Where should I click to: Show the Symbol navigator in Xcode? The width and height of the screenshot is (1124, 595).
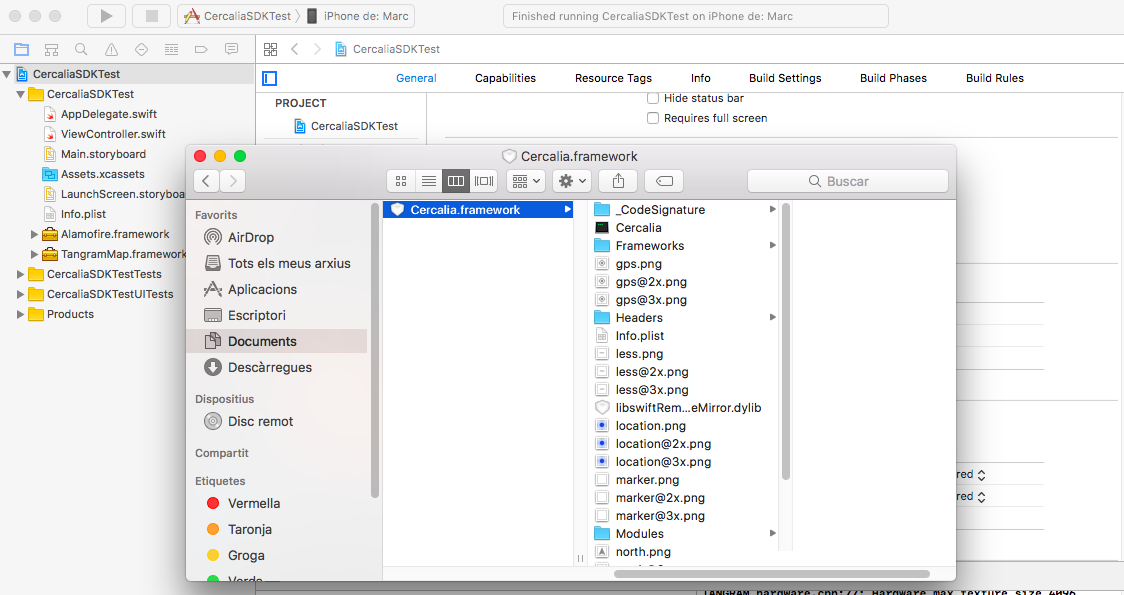pos(52,49)
